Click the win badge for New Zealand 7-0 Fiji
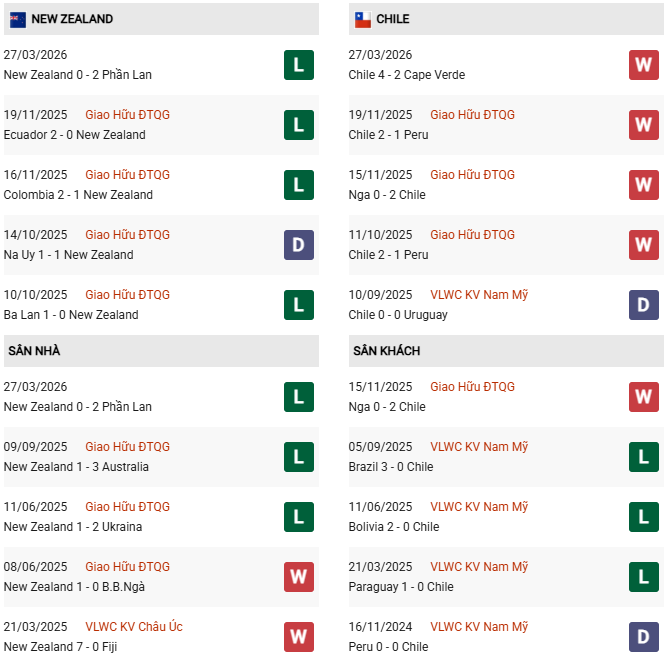666x661 pixels. click(299, 636)
